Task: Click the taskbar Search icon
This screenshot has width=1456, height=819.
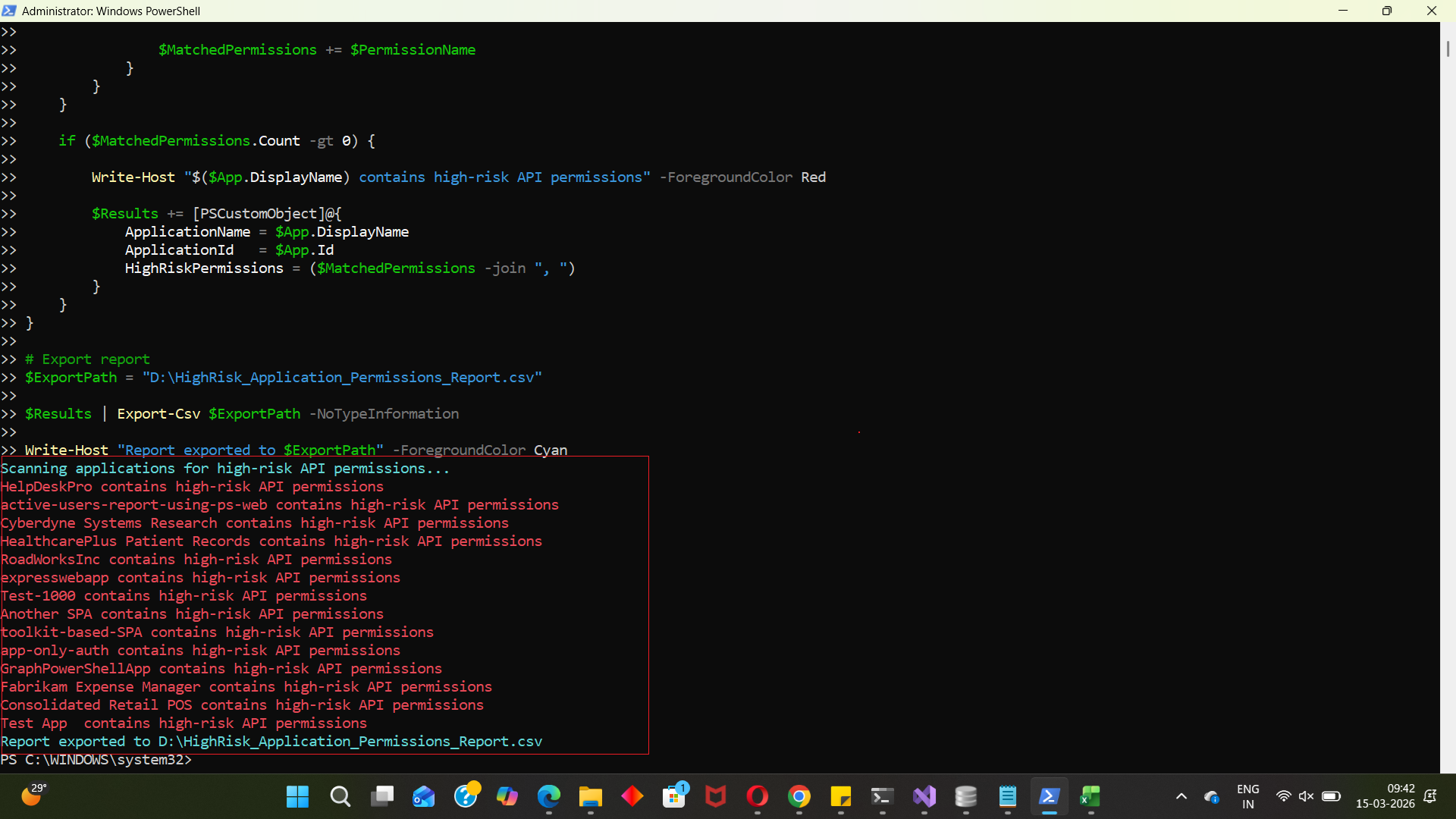Action: (x=340, y=796)
